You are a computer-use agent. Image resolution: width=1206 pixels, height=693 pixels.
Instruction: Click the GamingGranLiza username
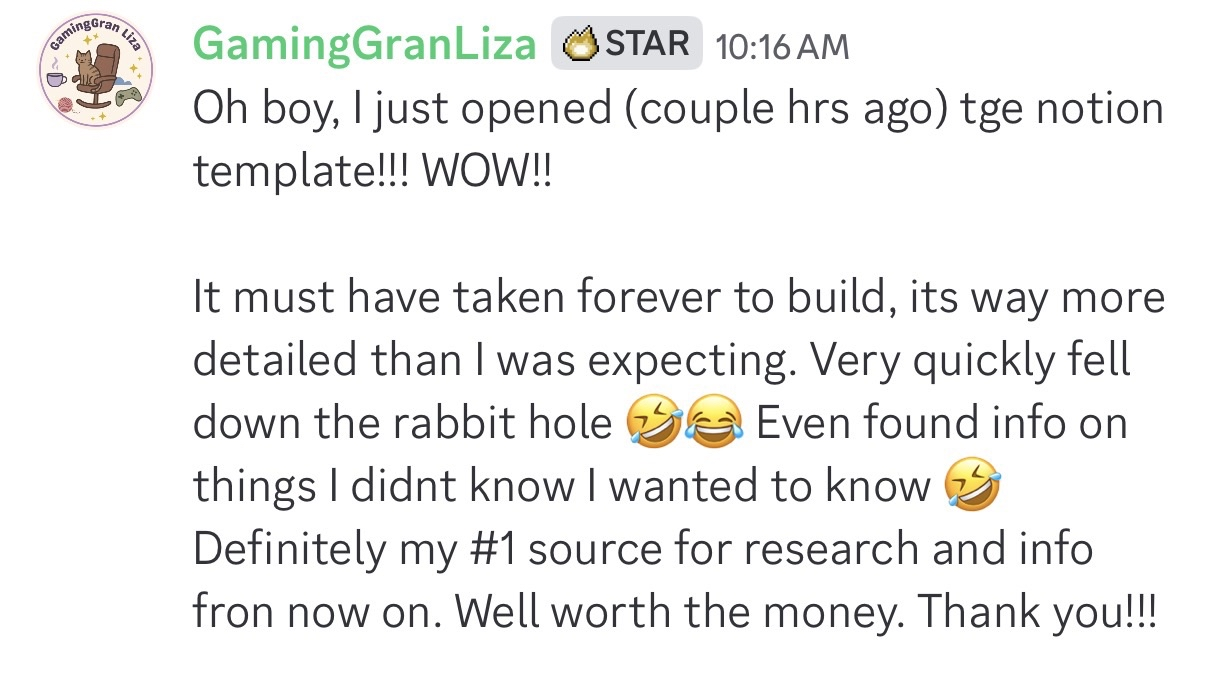(366, 44)
